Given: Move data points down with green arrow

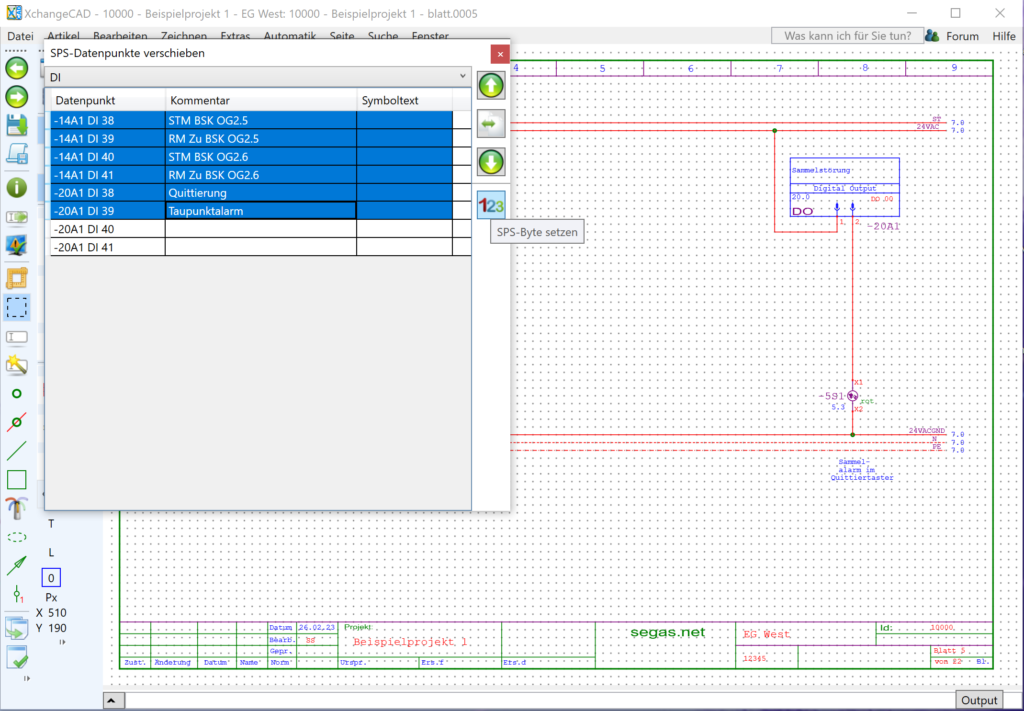Looking at the screenshot, I should coord(491,161).
